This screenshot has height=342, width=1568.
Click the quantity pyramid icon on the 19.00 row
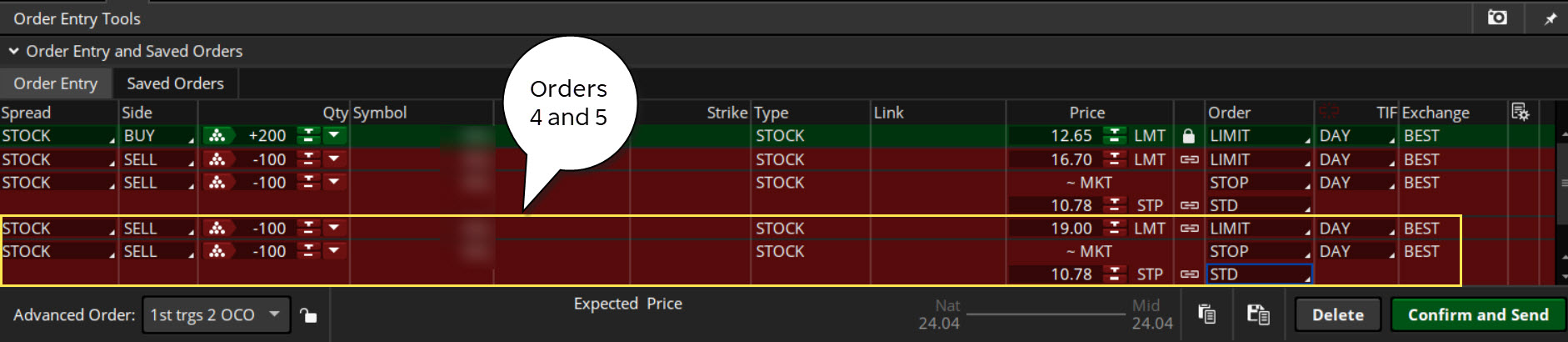pyautogui.click(x=217, y=228)
